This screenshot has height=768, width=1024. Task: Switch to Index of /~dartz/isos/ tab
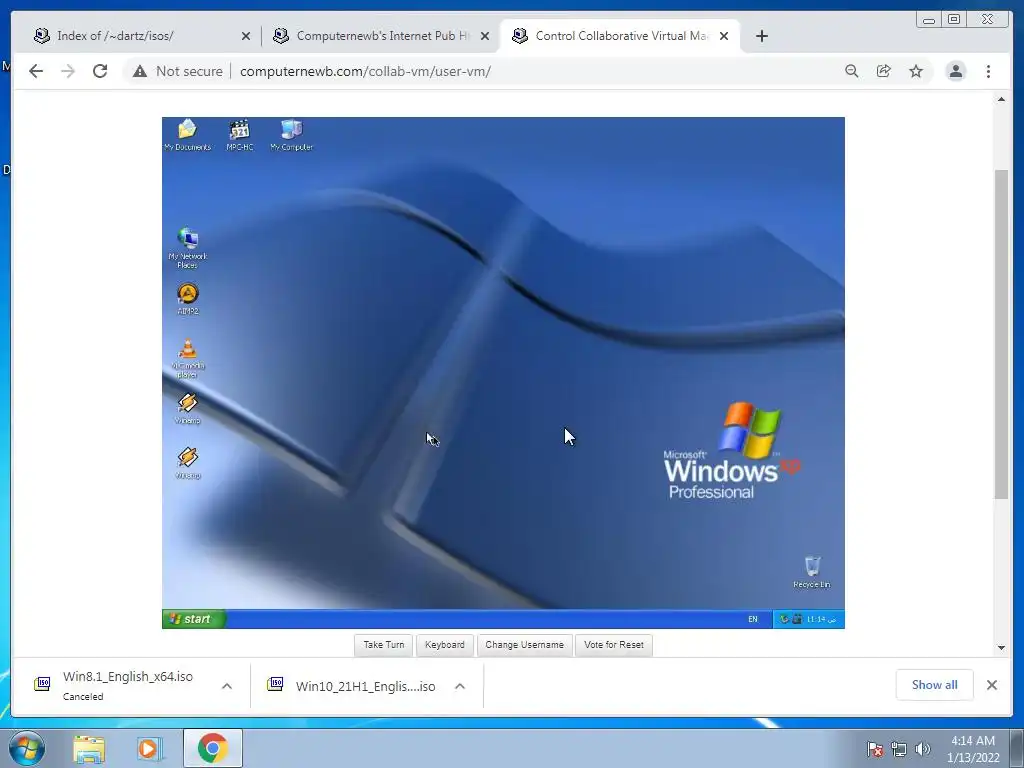click(x=141, y=36)
